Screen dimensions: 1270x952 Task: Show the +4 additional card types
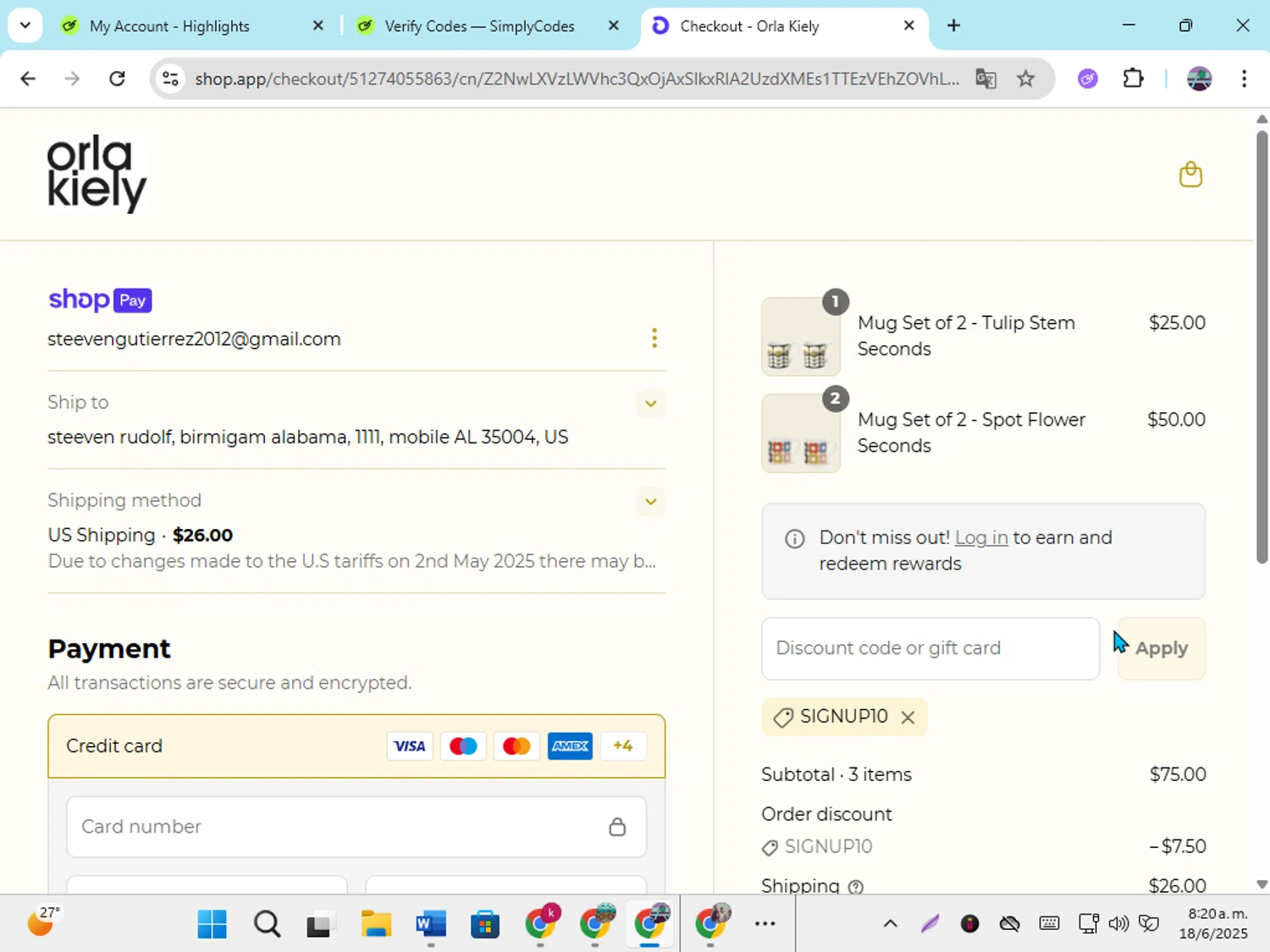(x=623, y=746)
